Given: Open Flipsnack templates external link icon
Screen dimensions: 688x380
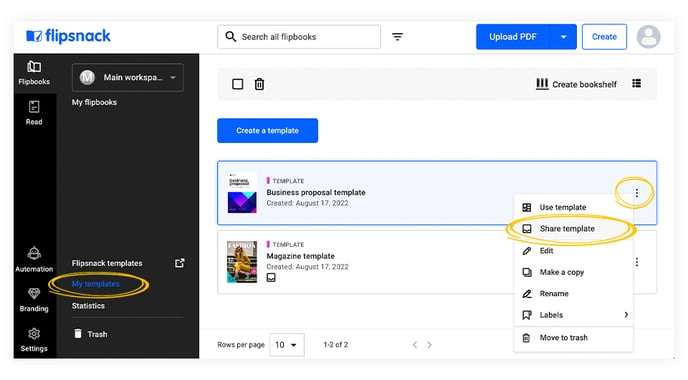Looking at the screenshot, I should pos(179,263).
